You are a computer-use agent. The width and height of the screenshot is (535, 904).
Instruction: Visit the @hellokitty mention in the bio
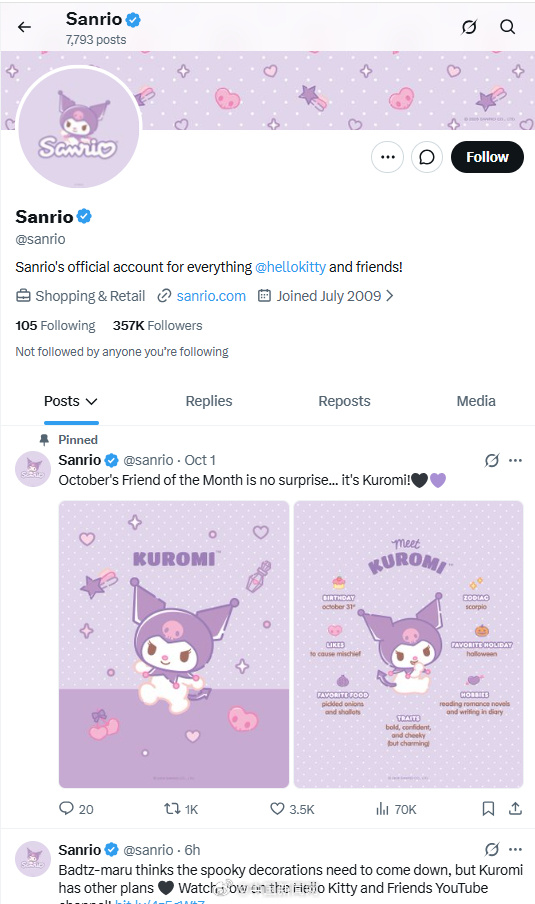pos(290,267)
